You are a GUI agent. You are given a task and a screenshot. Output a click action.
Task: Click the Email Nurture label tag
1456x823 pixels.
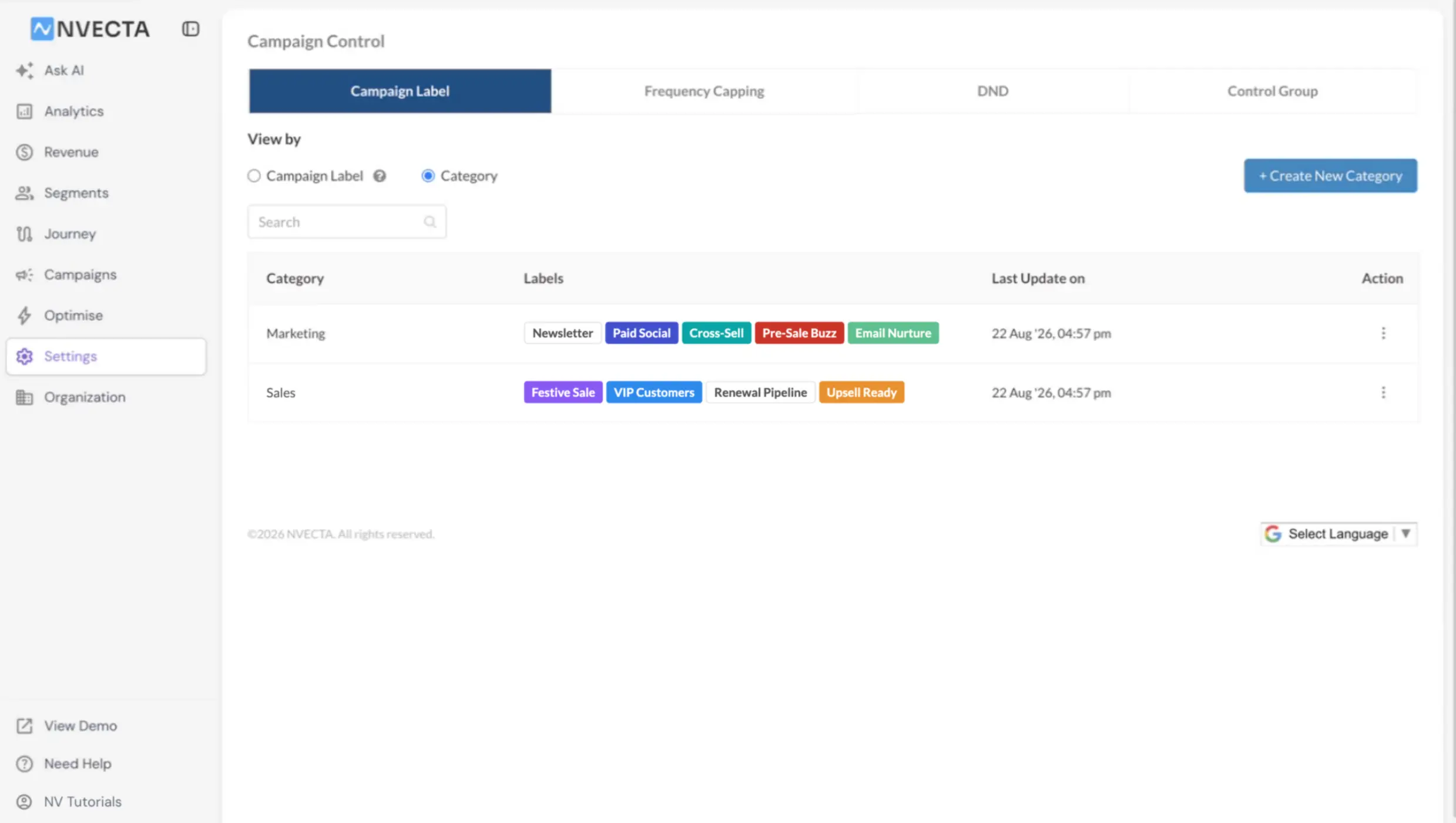[893, 333]
